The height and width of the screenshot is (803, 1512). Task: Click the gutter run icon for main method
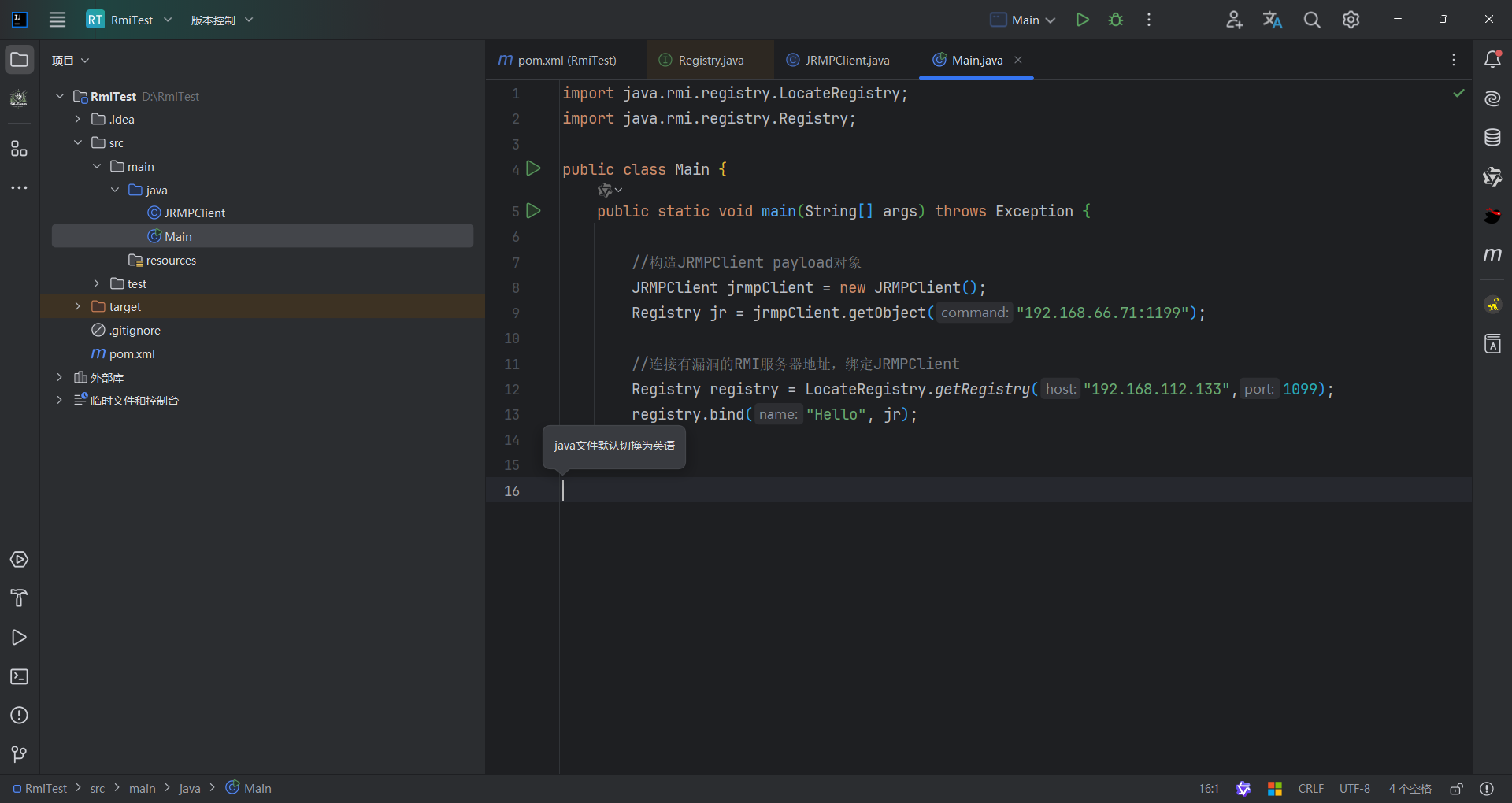(x=533, y=210)
